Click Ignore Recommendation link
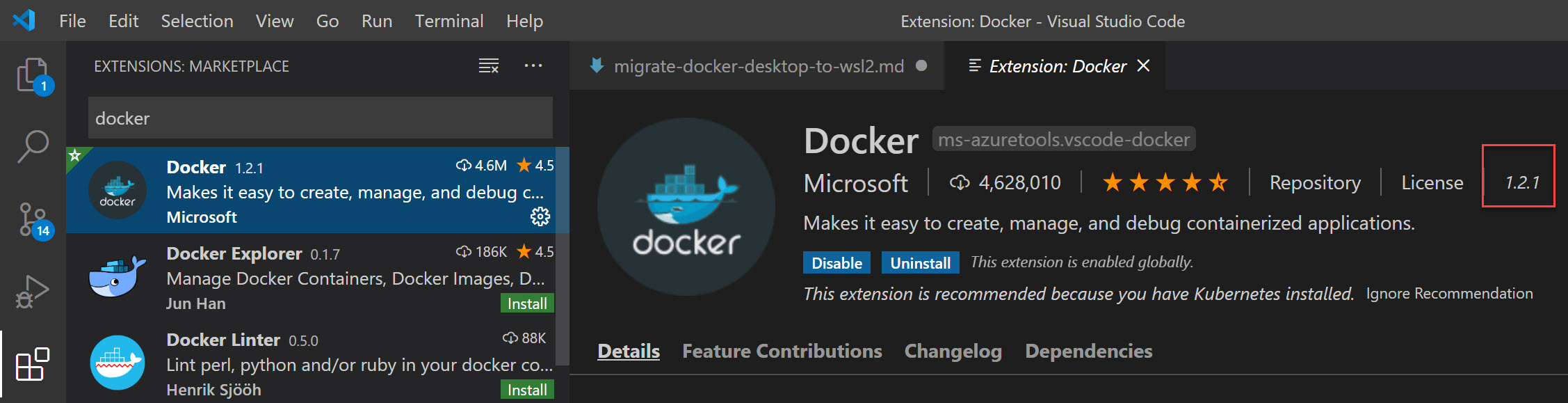Image resolution: width=1568 pixels, height=403 pixels. (x=1449, y=294)
